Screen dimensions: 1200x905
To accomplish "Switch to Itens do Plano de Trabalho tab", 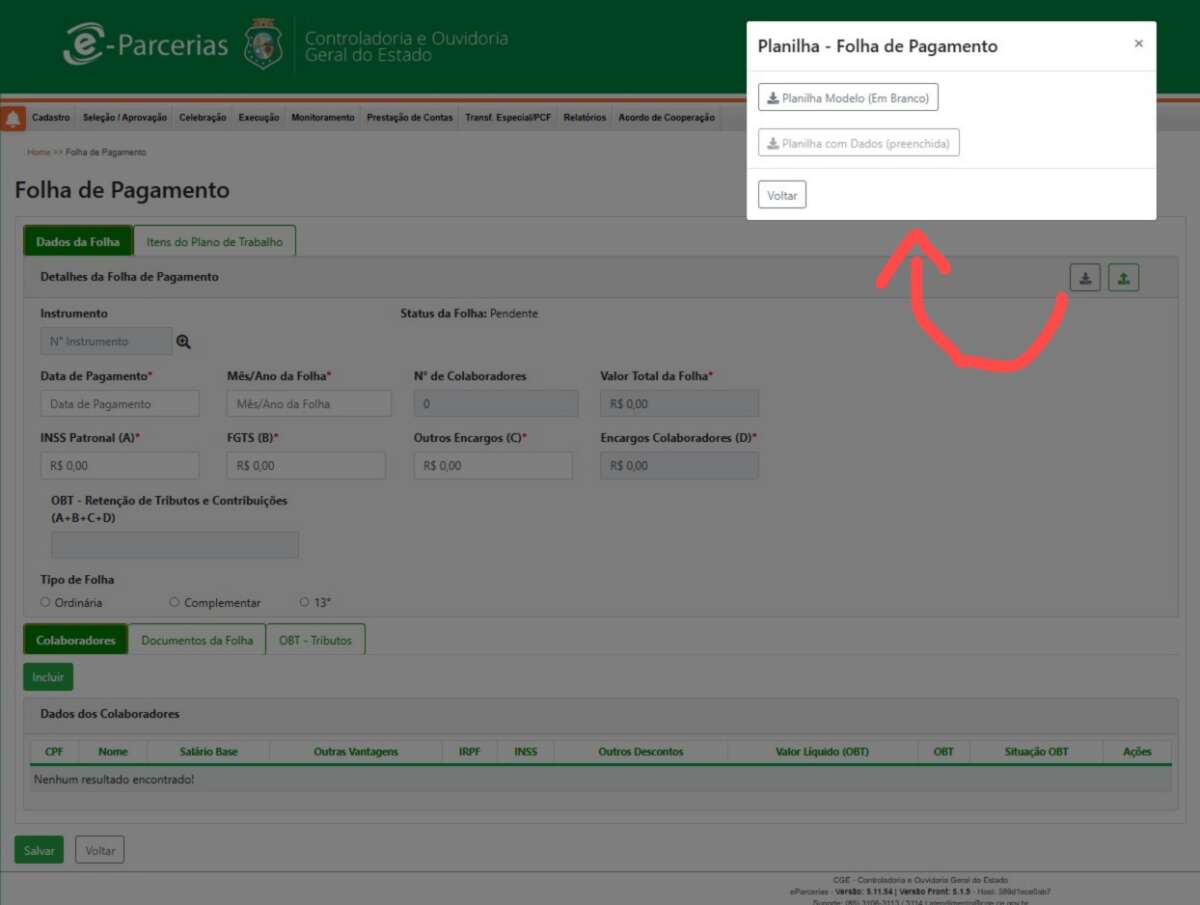I will coord(215,241).
